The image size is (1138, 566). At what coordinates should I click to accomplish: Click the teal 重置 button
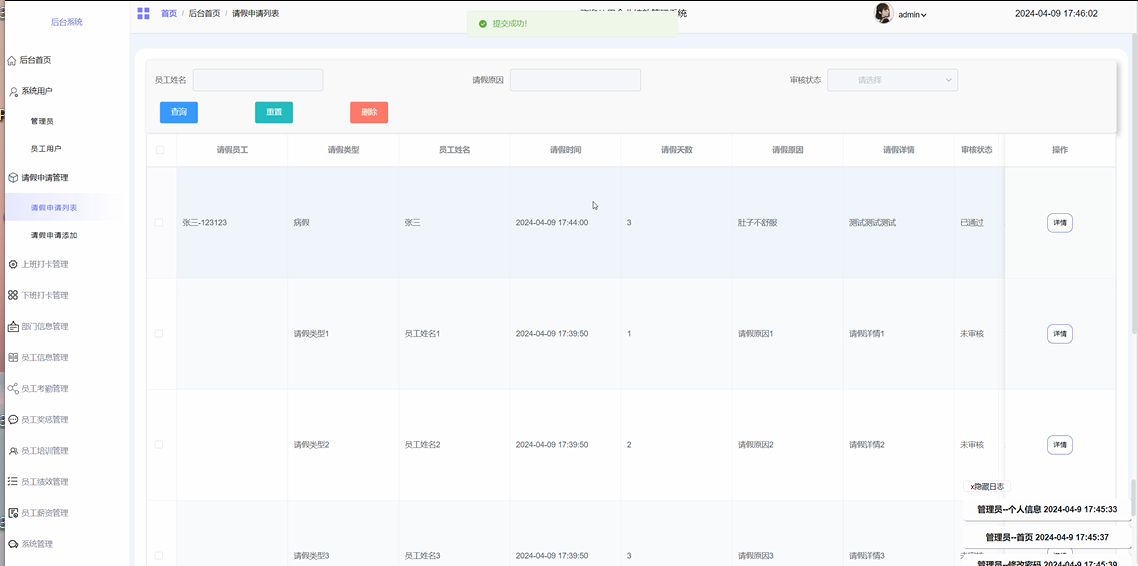(x=274, y=112)
